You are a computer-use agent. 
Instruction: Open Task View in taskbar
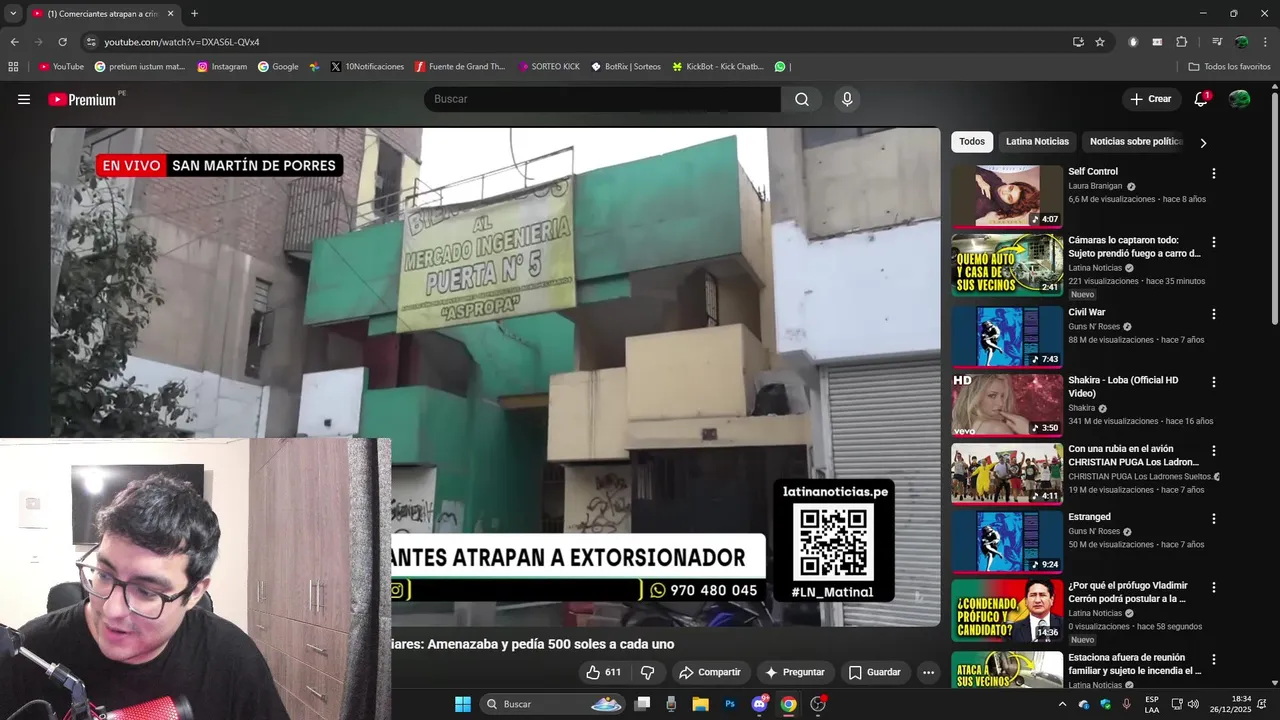[643, 704]
